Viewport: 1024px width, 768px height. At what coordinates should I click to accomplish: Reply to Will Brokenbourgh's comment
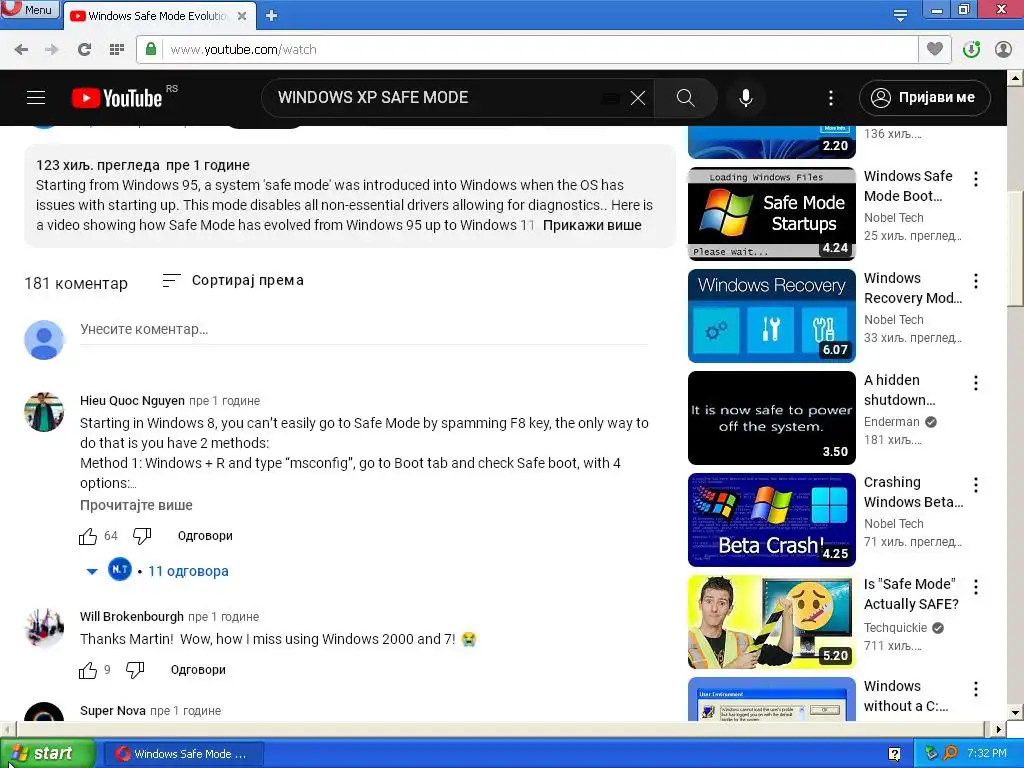[x=198, y=670]
